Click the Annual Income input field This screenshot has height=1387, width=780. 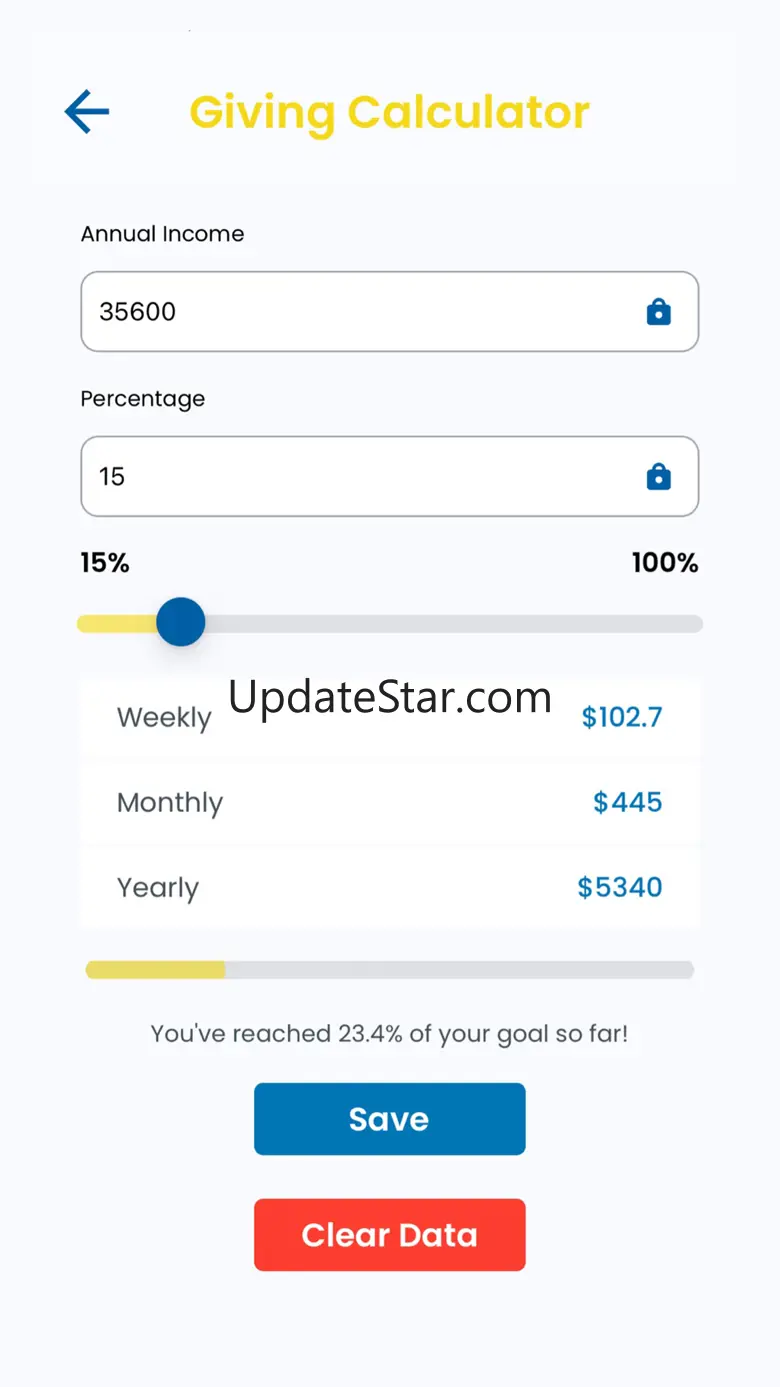click(389, 311)
